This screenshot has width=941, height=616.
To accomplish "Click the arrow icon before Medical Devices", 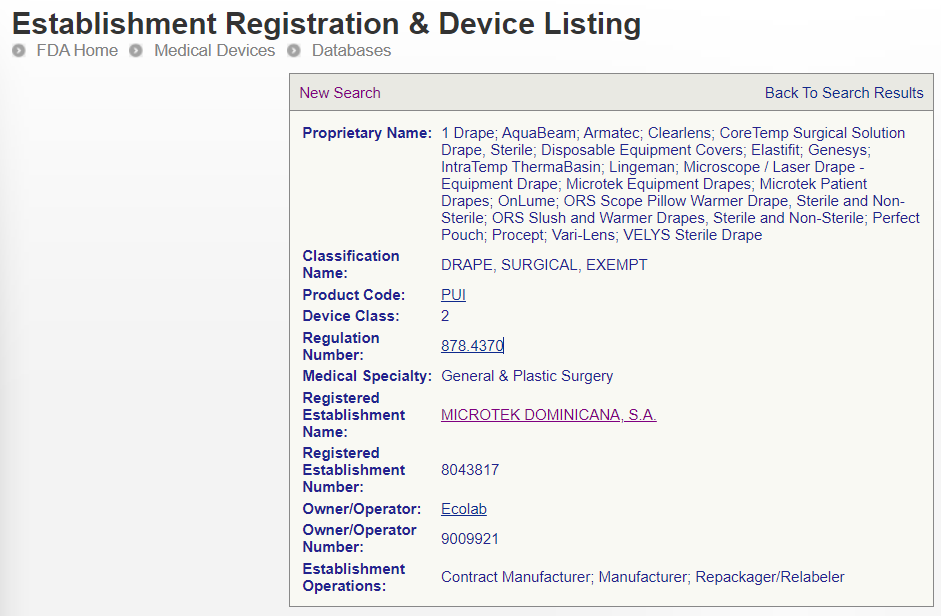I will click(136, 50).
